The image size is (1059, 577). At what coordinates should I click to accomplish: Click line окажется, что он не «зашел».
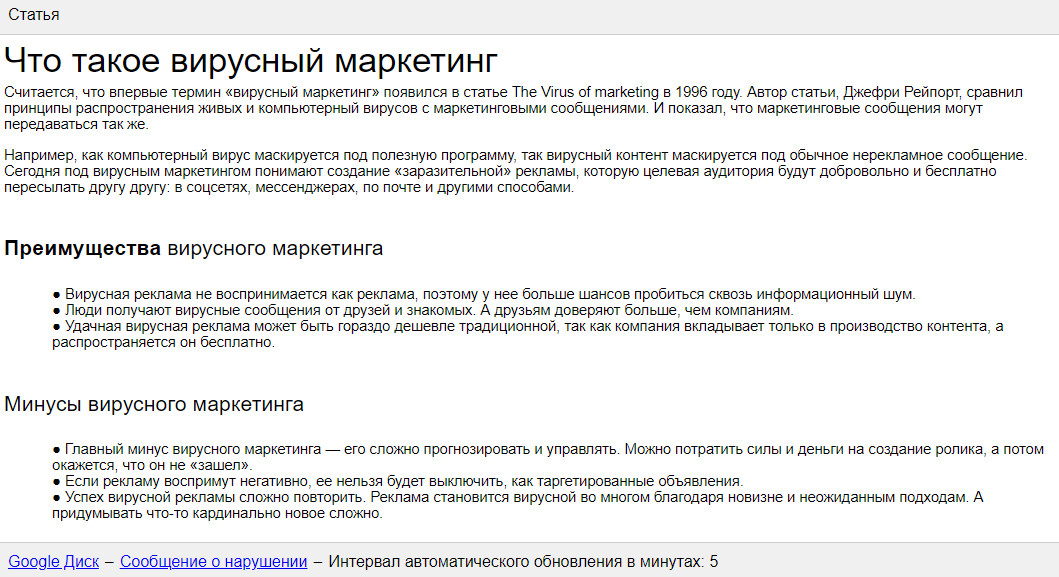coord(152,465)
